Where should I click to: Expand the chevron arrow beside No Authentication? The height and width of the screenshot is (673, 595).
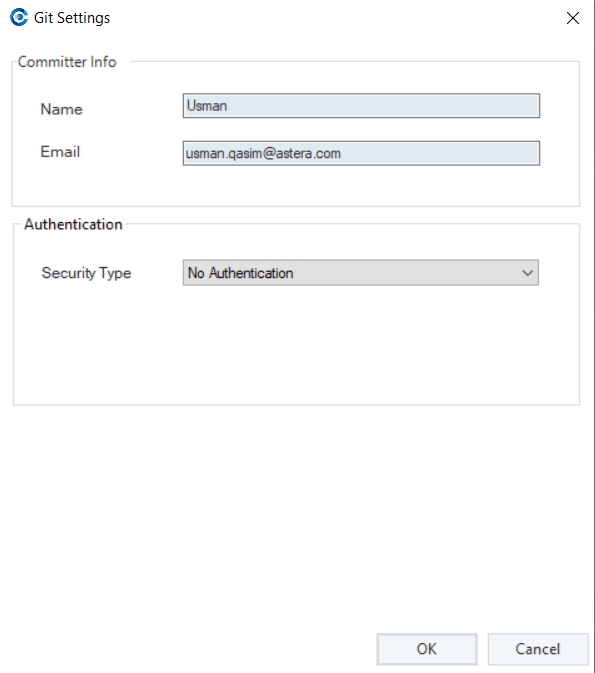coord(527,273)
